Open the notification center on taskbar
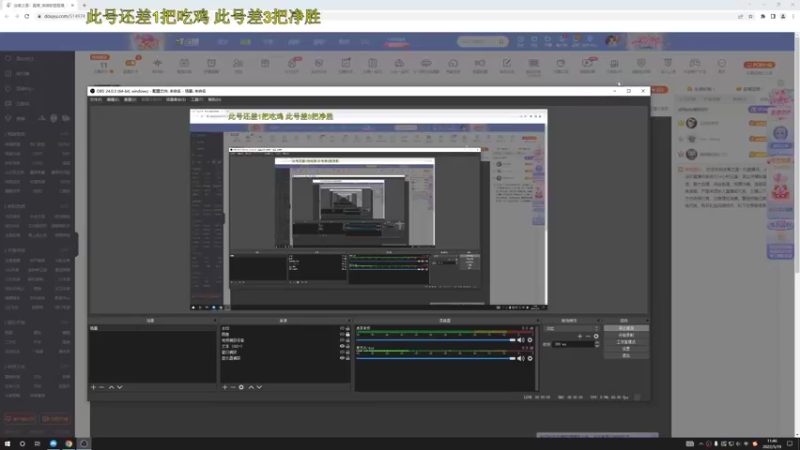Screen dimensions: 800x450 click(790, 444)
